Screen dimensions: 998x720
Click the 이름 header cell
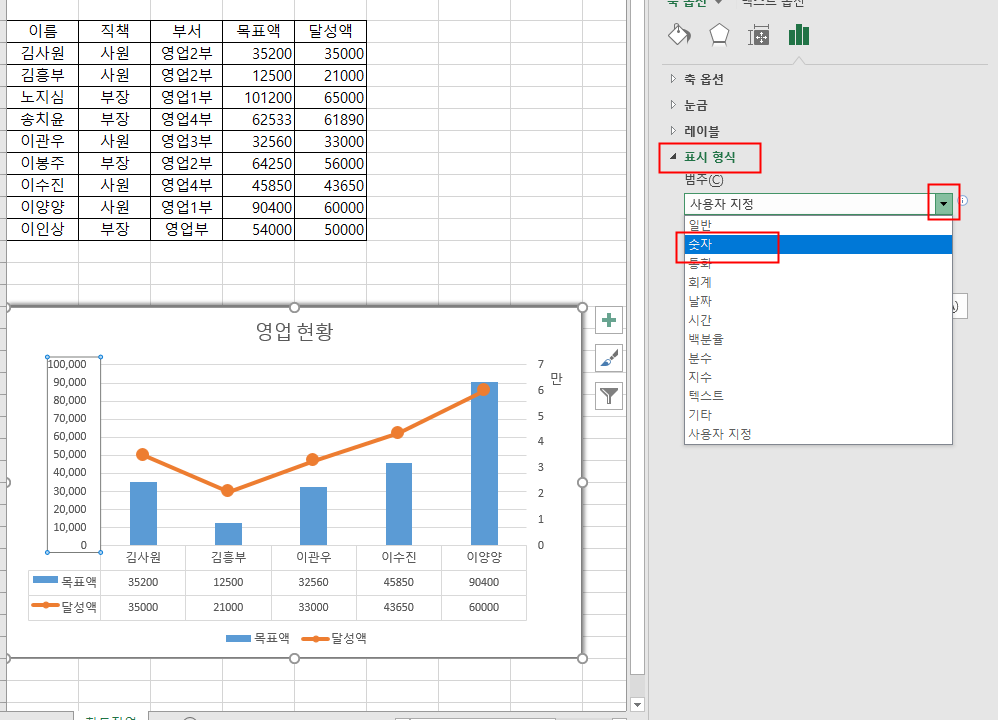[43, 31]
